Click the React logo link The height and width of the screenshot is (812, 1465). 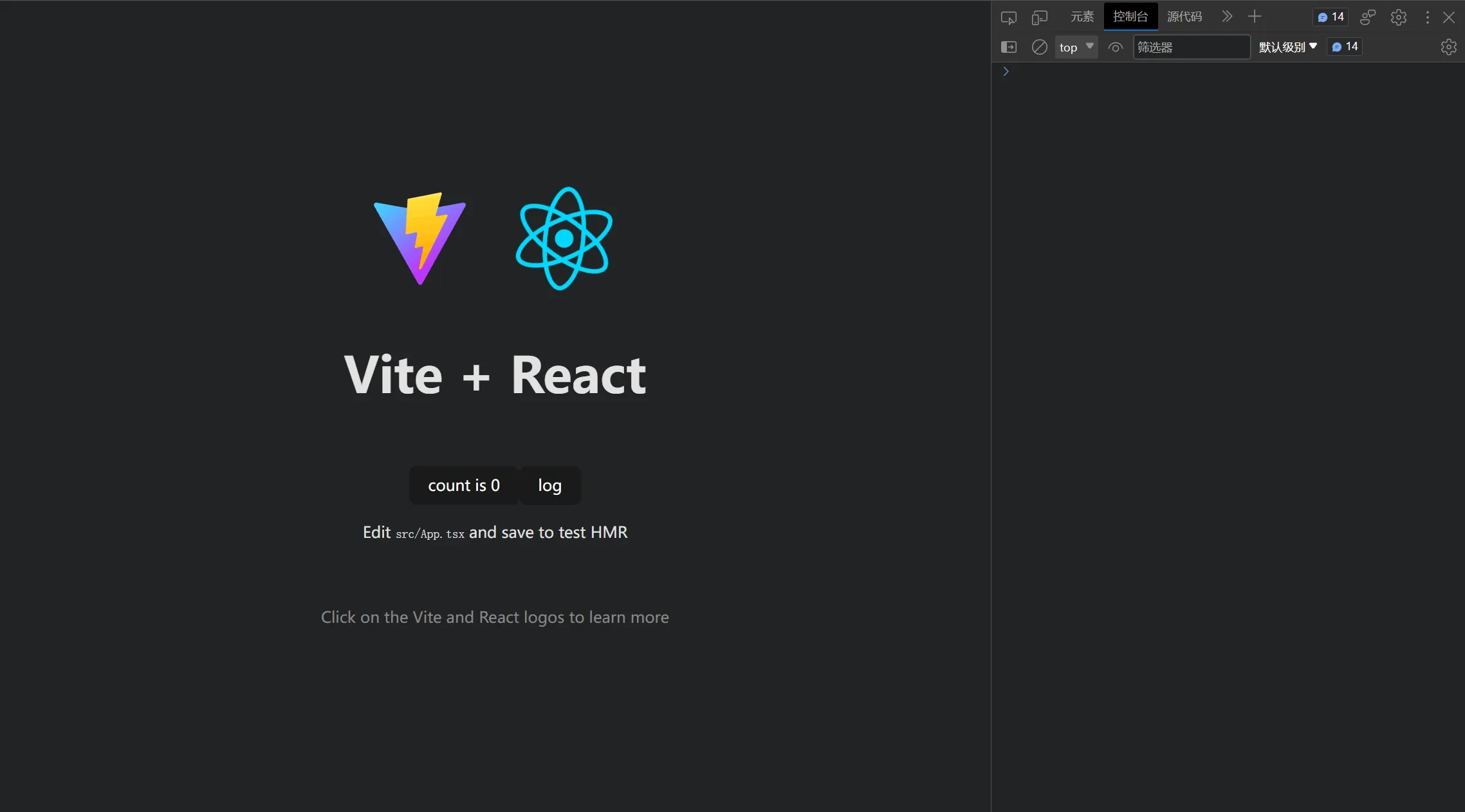point(564,238)
